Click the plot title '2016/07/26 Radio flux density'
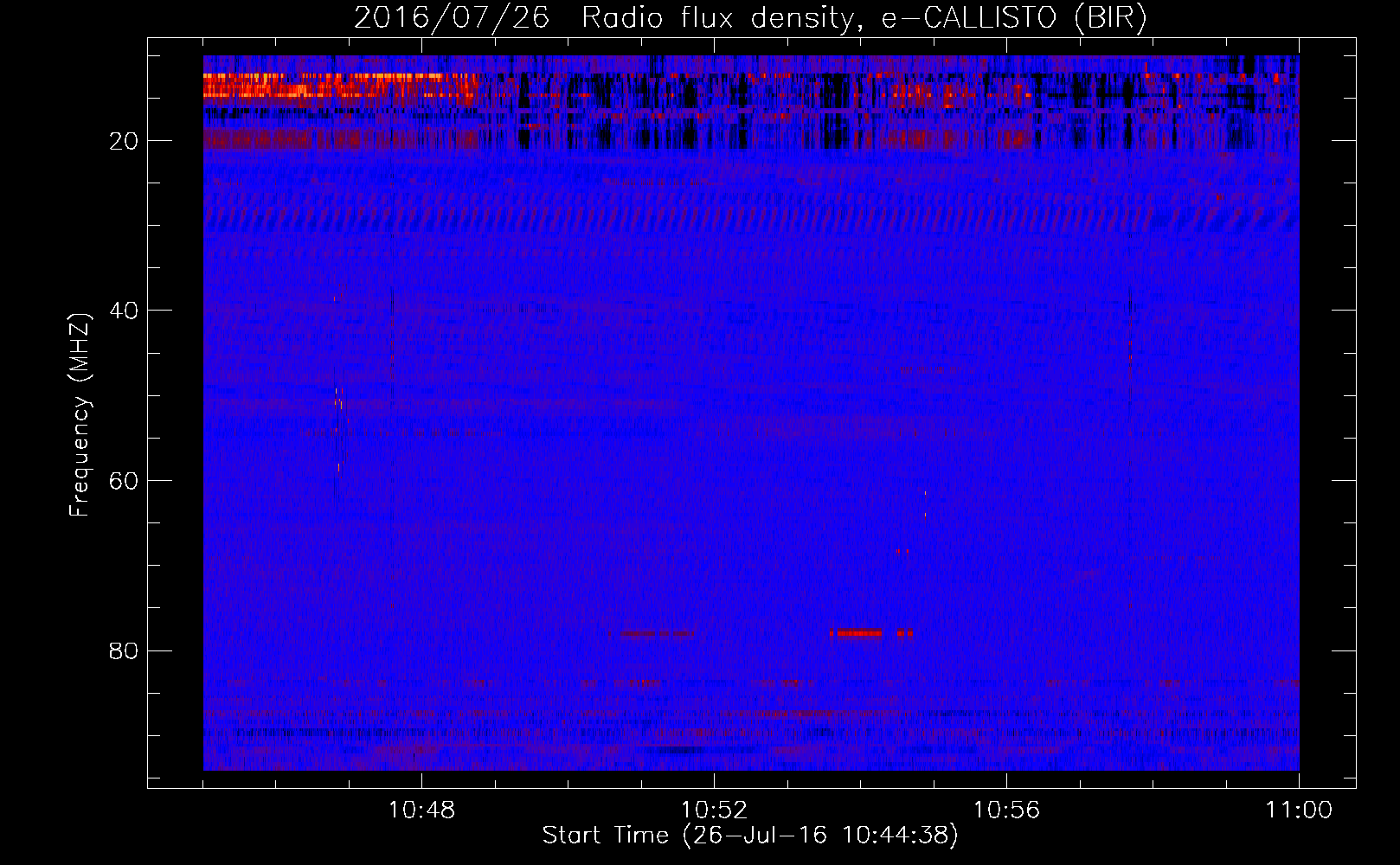The image size is (1400, 865). pyautogui.click(x=603, y=18)
